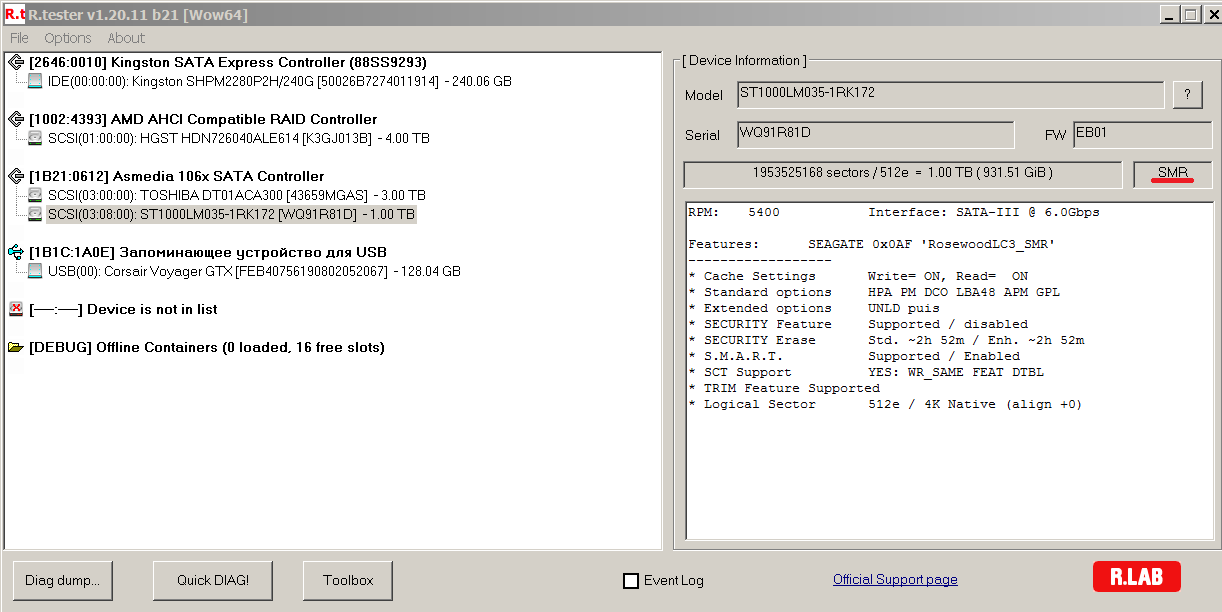
Task: Click the Model field ST1000LM035-1RK172
Action: pos(950,95)
